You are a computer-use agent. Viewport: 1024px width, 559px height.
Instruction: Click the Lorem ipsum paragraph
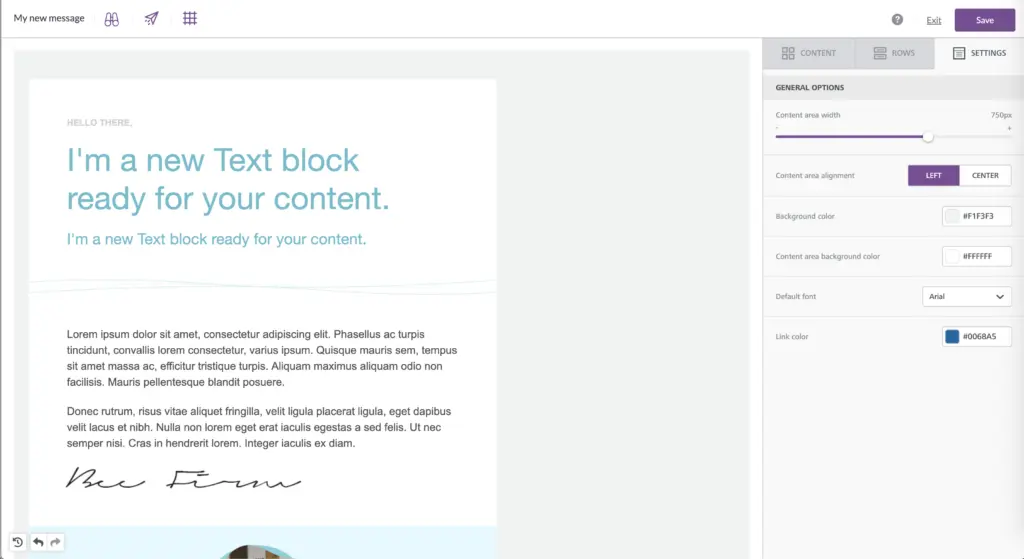pyautogui.click(x=262, y=358)
